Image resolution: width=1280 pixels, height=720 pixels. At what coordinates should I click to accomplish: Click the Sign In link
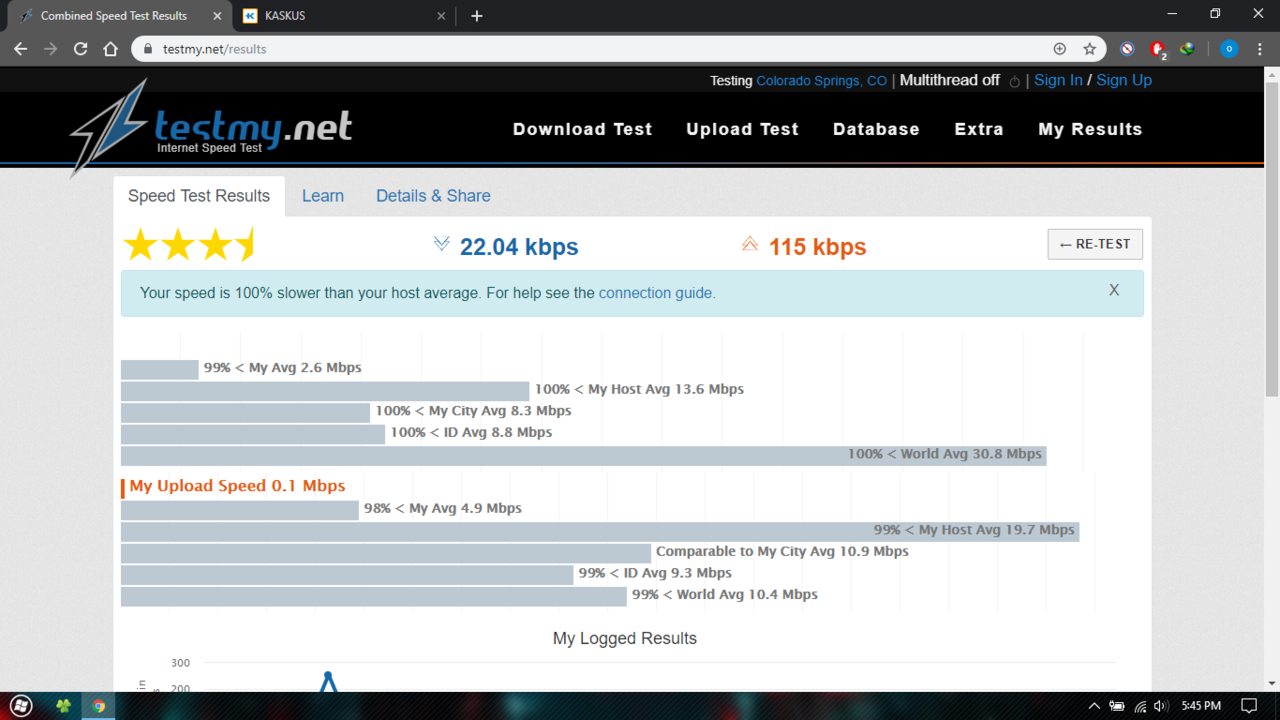click(x=1058, y=80)
